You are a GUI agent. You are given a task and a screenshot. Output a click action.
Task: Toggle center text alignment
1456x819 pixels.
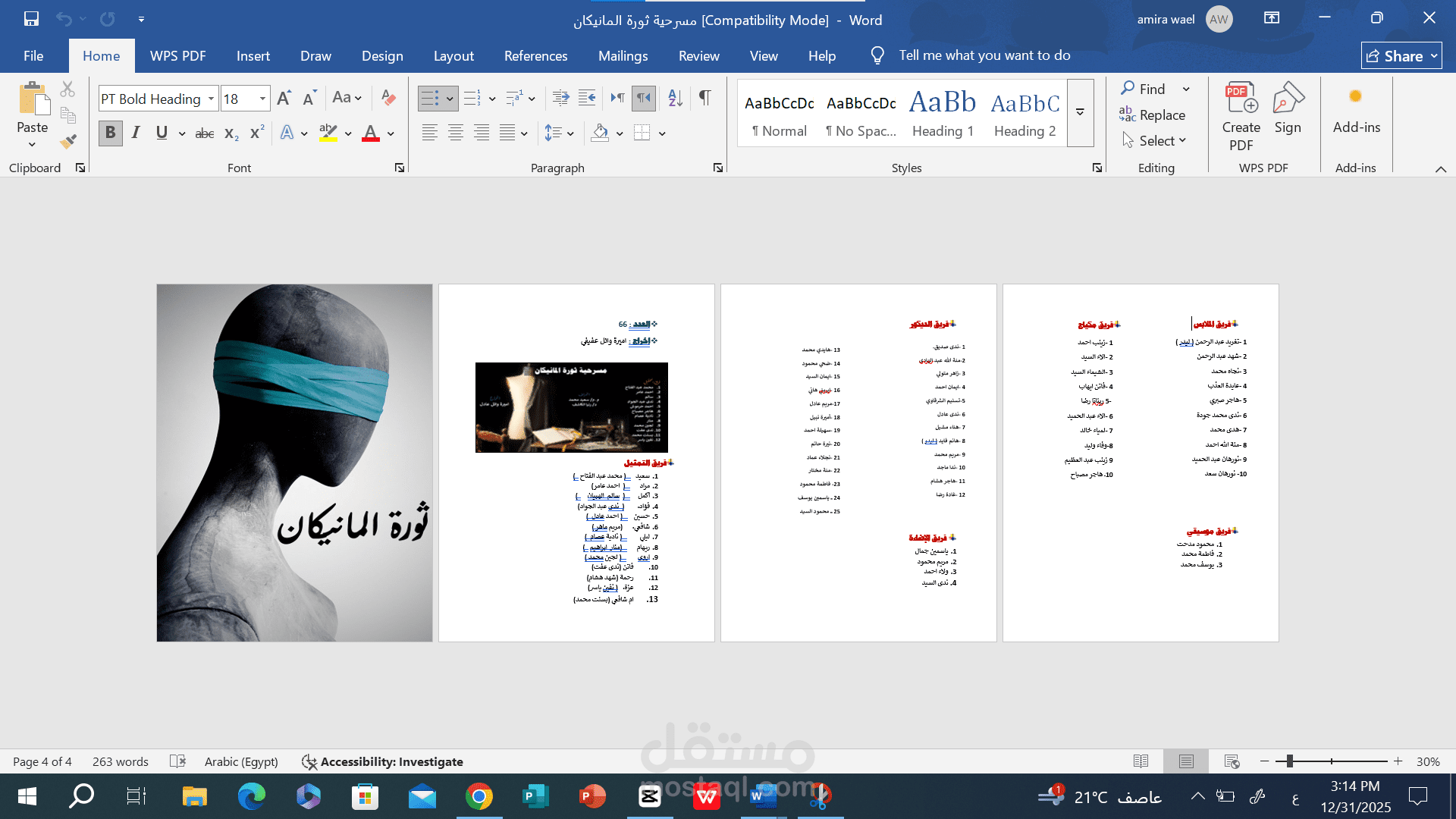[456, 133]
